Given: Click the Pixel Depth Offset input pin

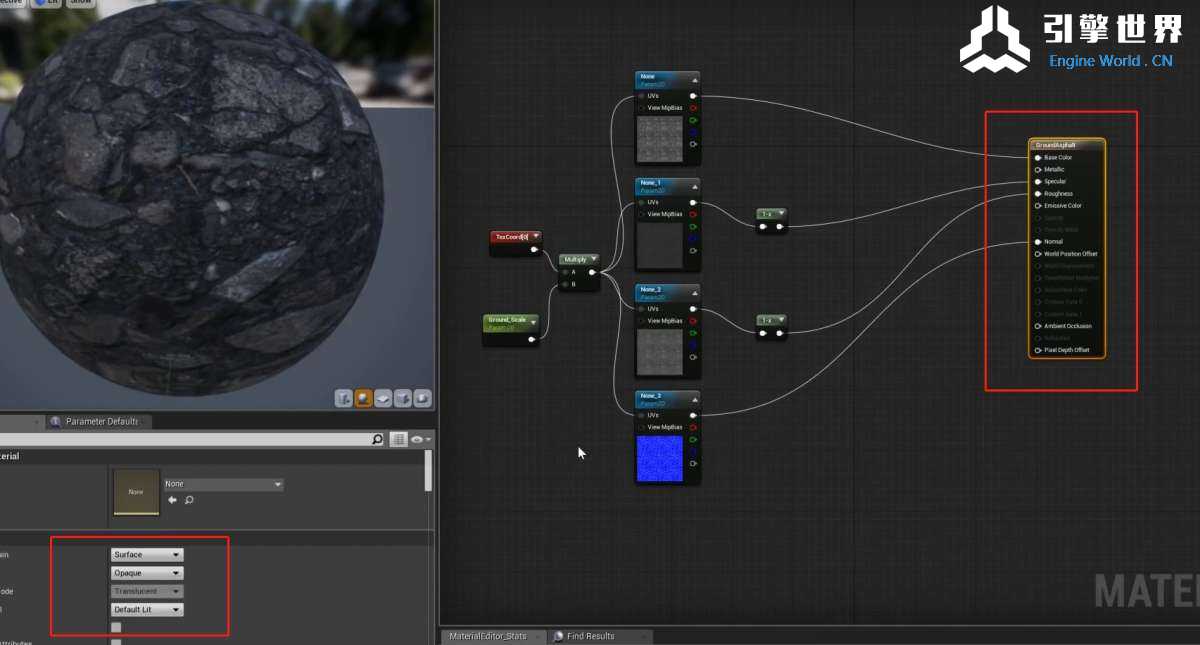Looking at the screenshot, I should coord(1038,350).
